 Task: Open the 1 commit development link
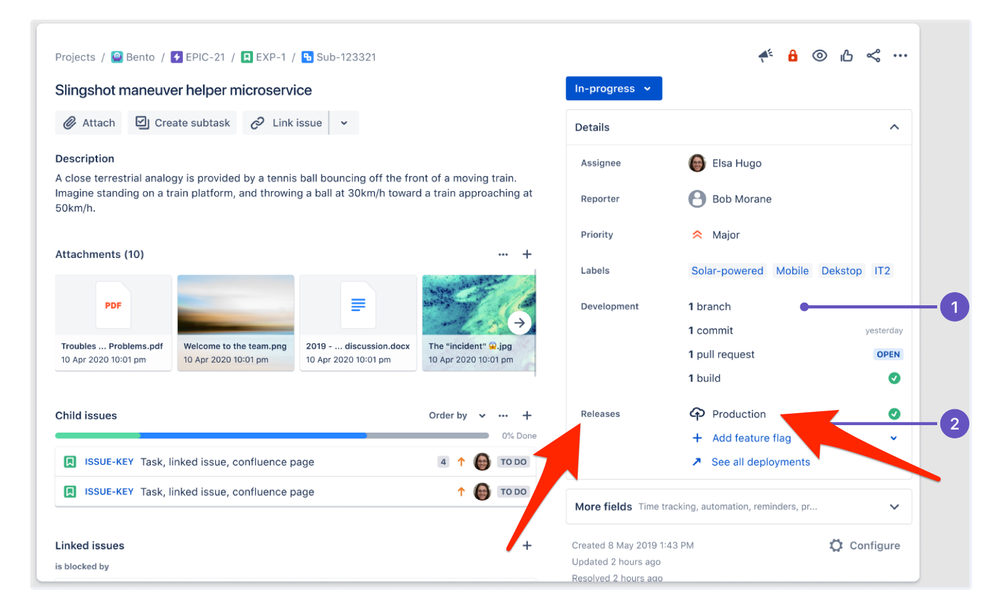710,330
